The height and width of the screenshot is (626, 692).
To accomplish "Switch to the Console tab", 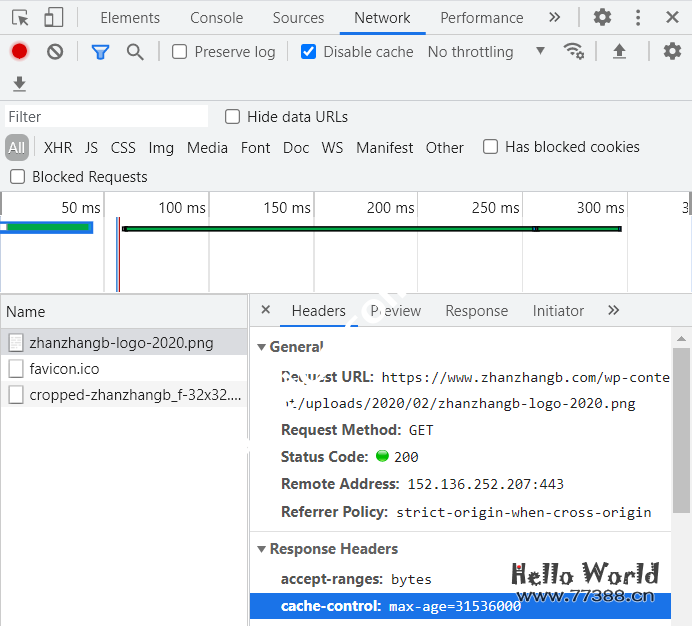I will click(x=216, y=18).
